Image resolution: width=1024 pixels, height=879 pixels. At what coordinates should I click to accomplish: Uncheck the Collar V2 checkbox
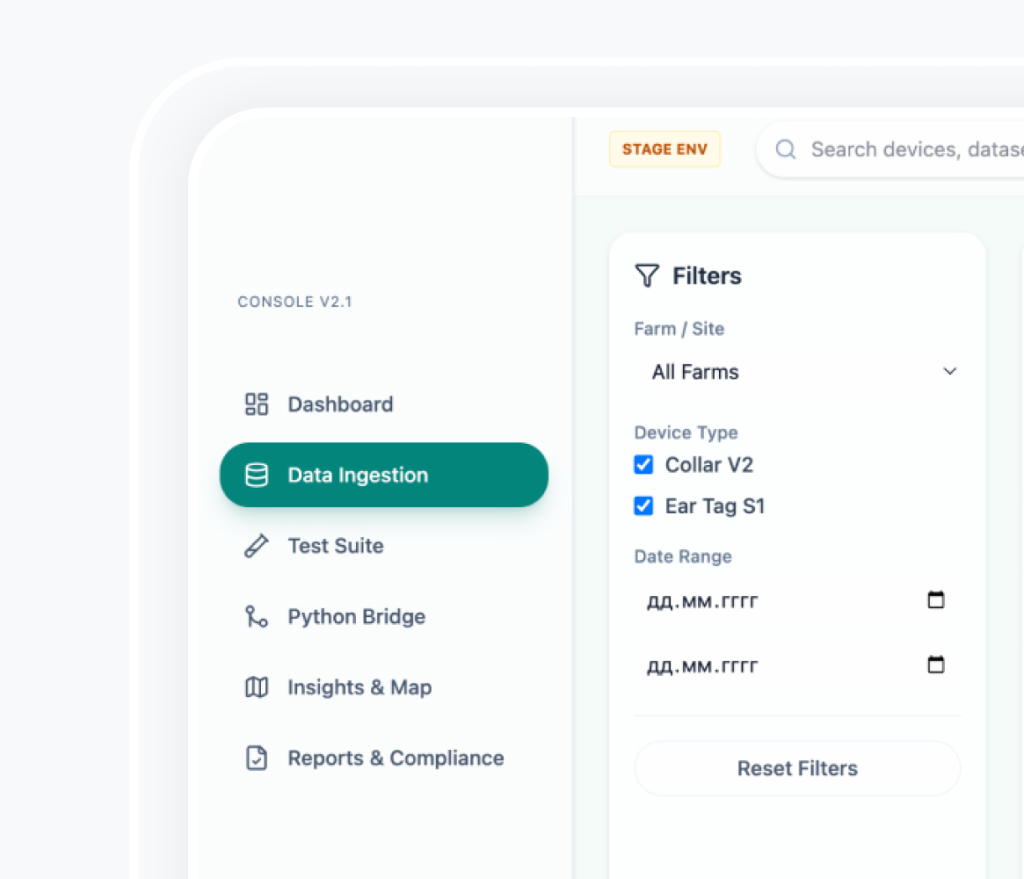644,465
